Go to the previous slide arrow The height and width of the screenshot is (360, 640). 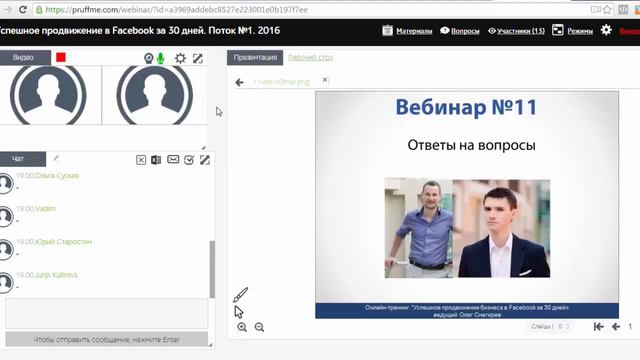click(x=616, y=327)
